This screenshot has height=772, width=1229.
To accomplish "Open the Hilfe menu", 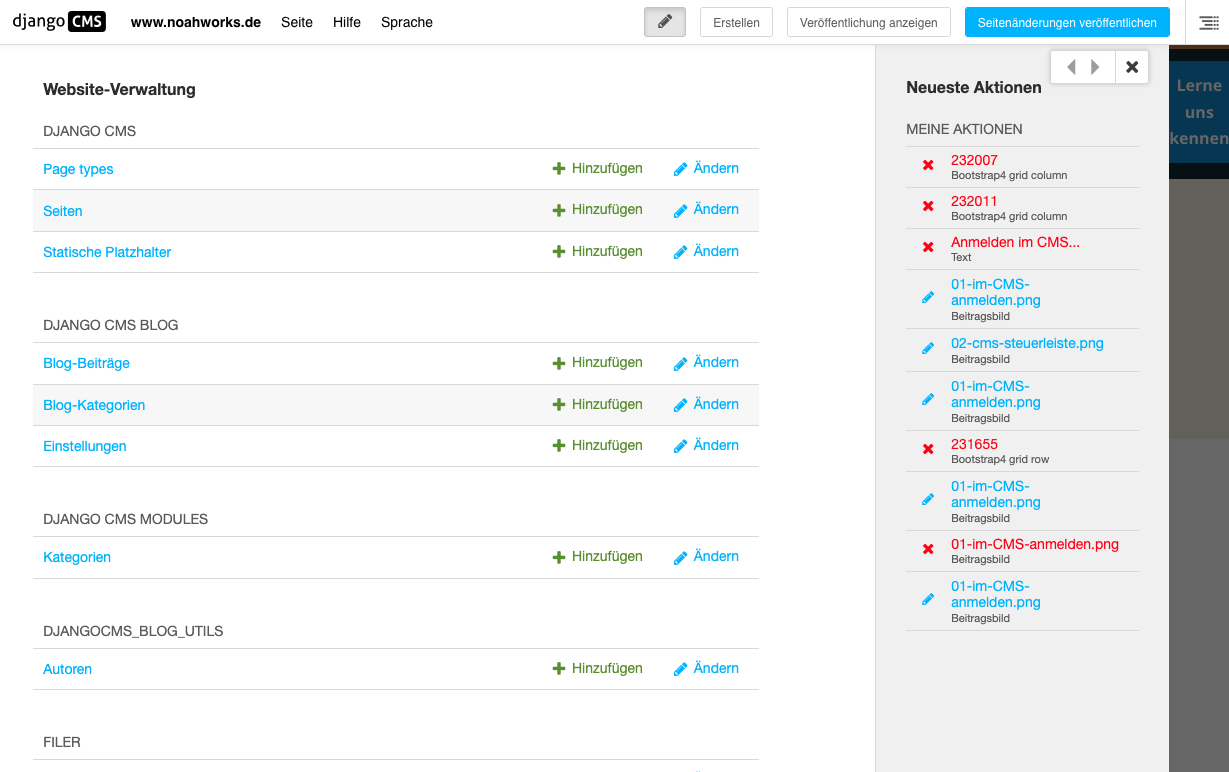I will click(346, 22).
